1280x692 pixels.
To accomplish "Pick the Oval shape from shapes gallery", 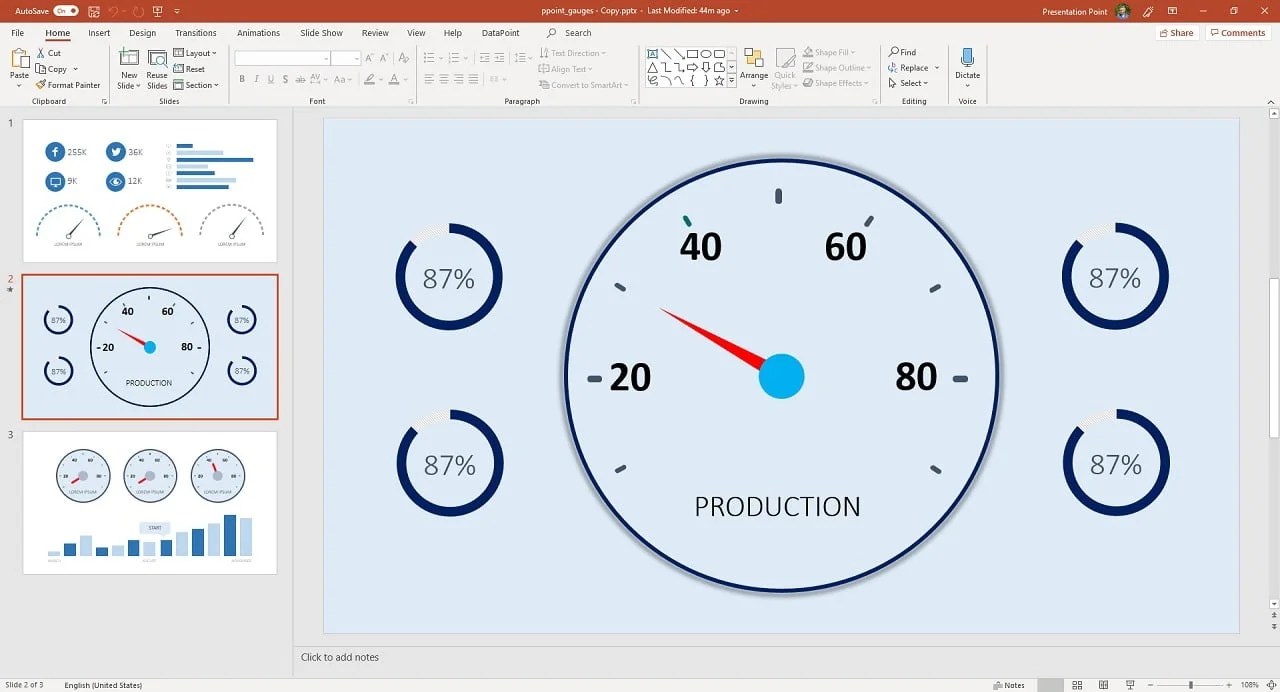I will (706, 52).
